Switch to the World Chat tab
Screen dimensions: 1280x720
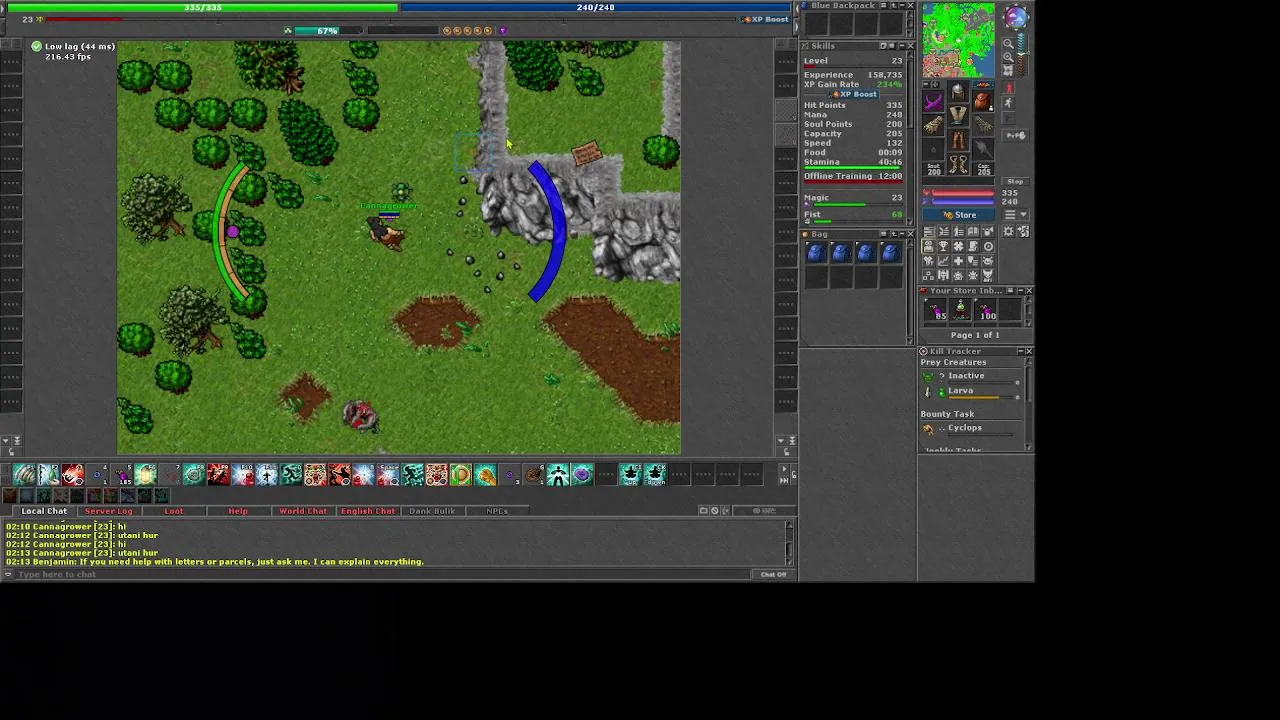pos(303,511)
